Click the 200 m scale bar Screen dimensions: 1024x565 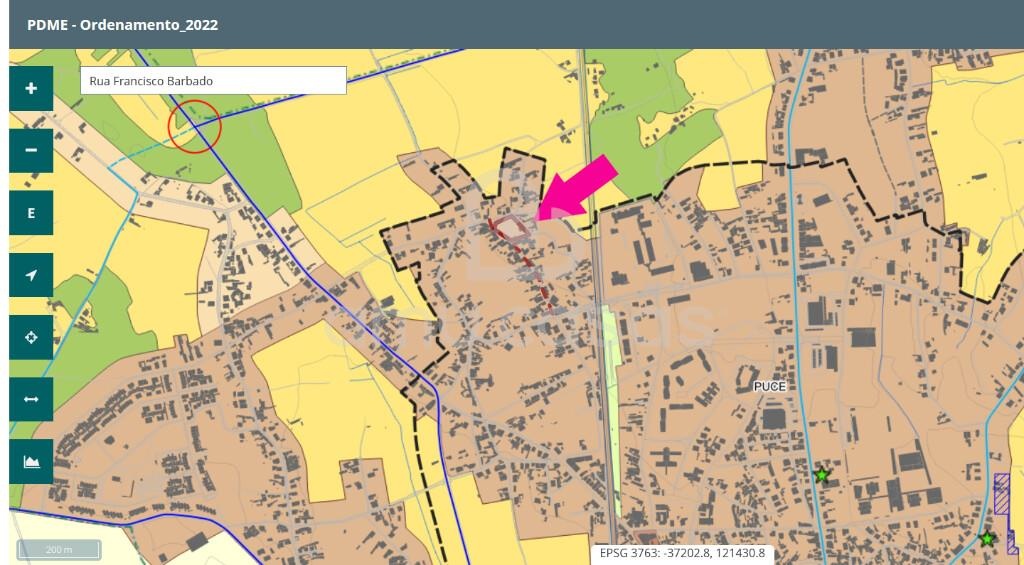pyautogui.click(x=59, y=549)
